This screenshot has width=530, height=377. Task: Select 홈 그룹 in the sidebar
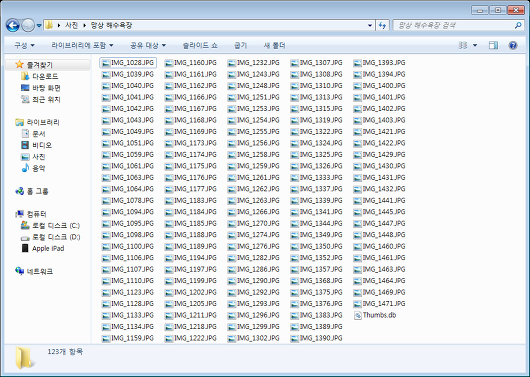point(37,191)
